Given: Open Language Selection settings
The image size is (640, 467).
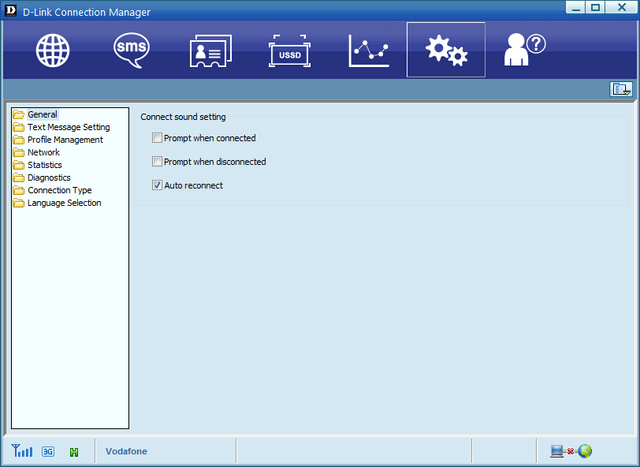Looking at the screenshot, I should click(64, 203).
